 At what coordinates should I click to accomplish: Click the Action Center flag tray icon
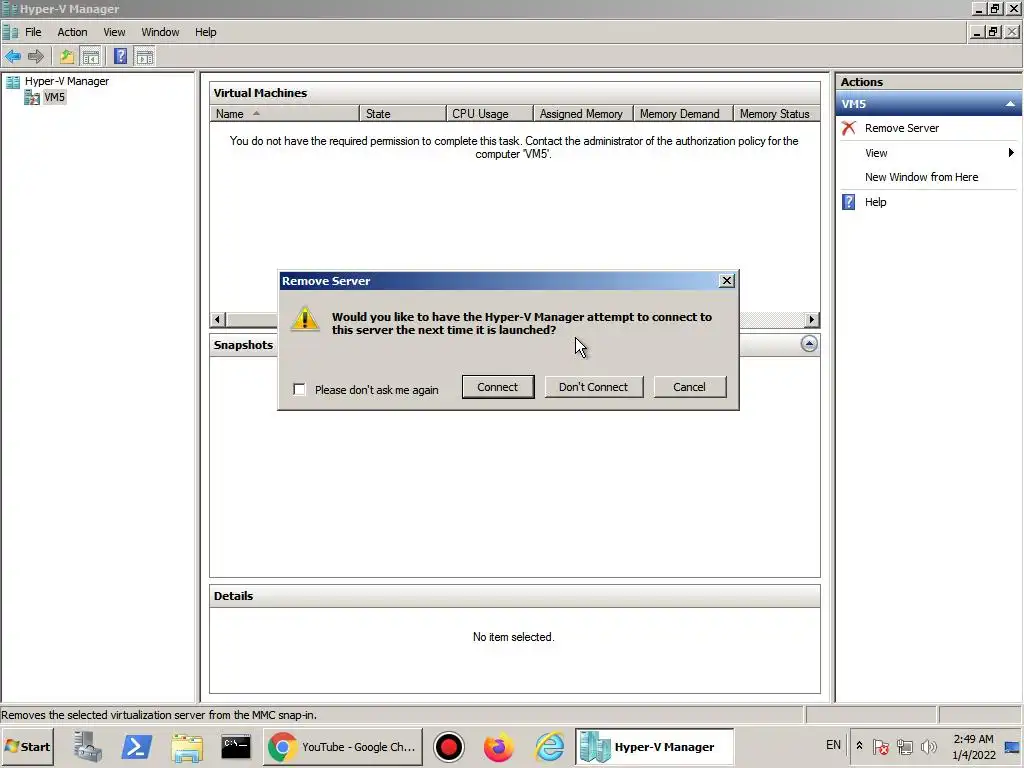click(880, 746)
